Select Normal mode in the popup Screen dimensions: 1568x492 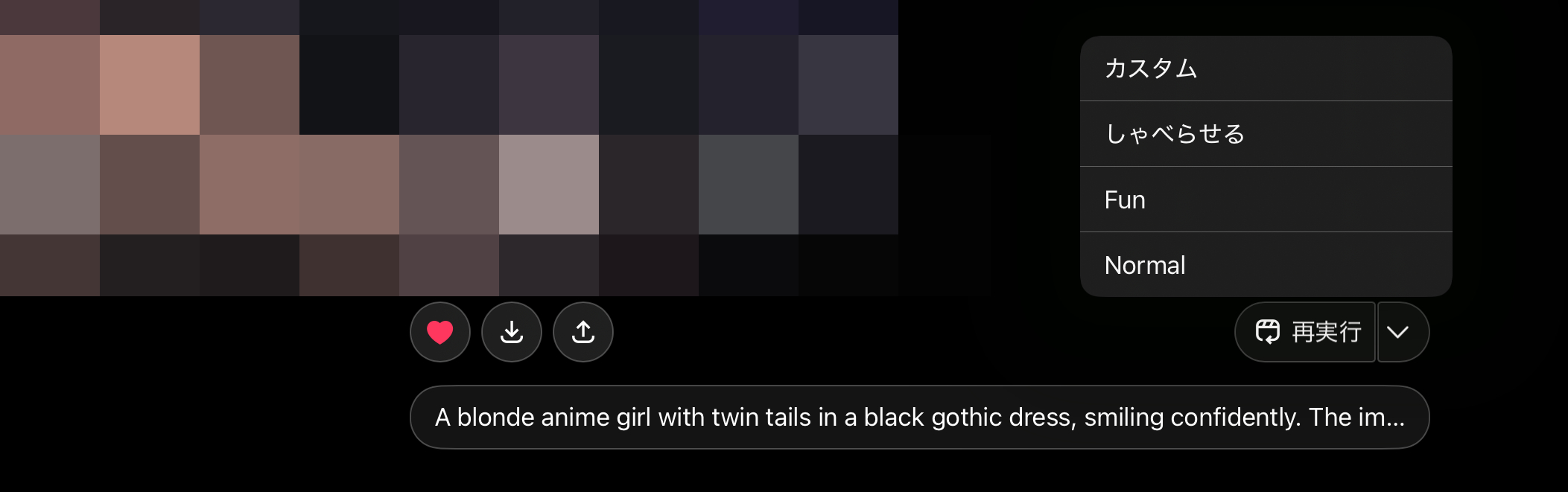pos(1266,265)
